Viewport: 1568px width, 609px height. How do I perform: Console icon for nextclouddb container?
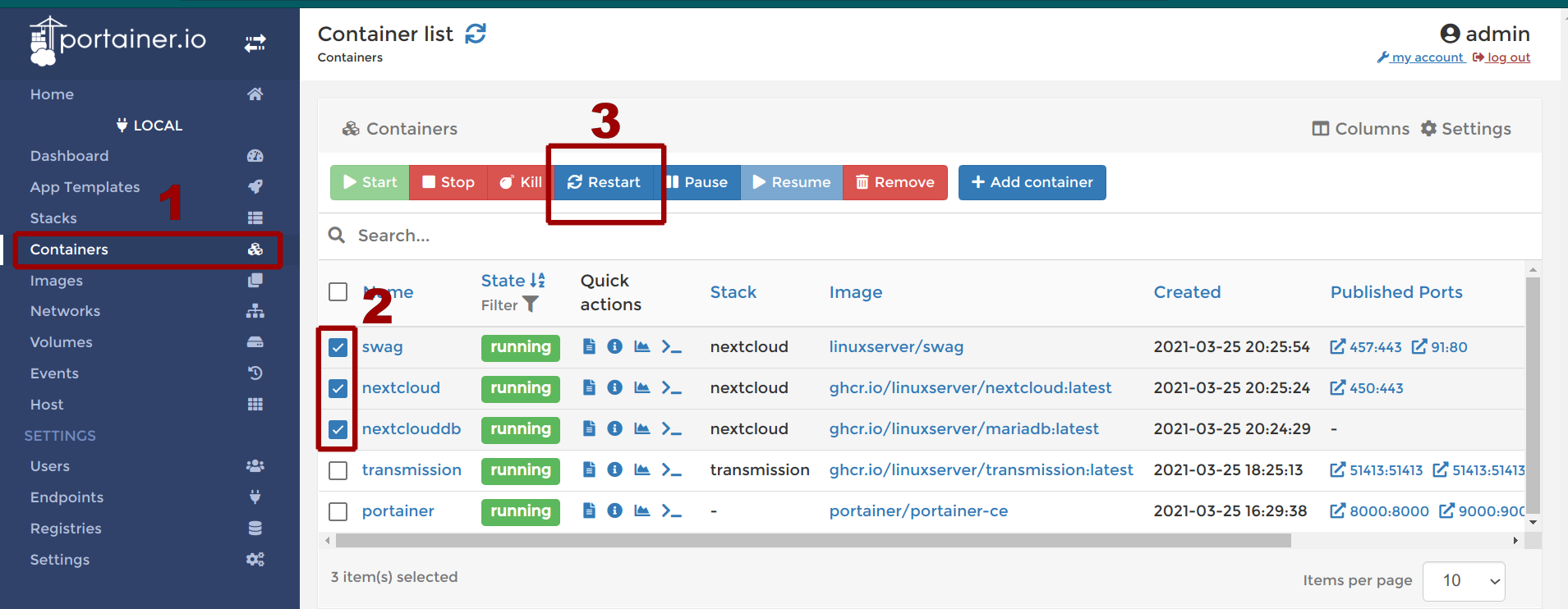point(672,428)
